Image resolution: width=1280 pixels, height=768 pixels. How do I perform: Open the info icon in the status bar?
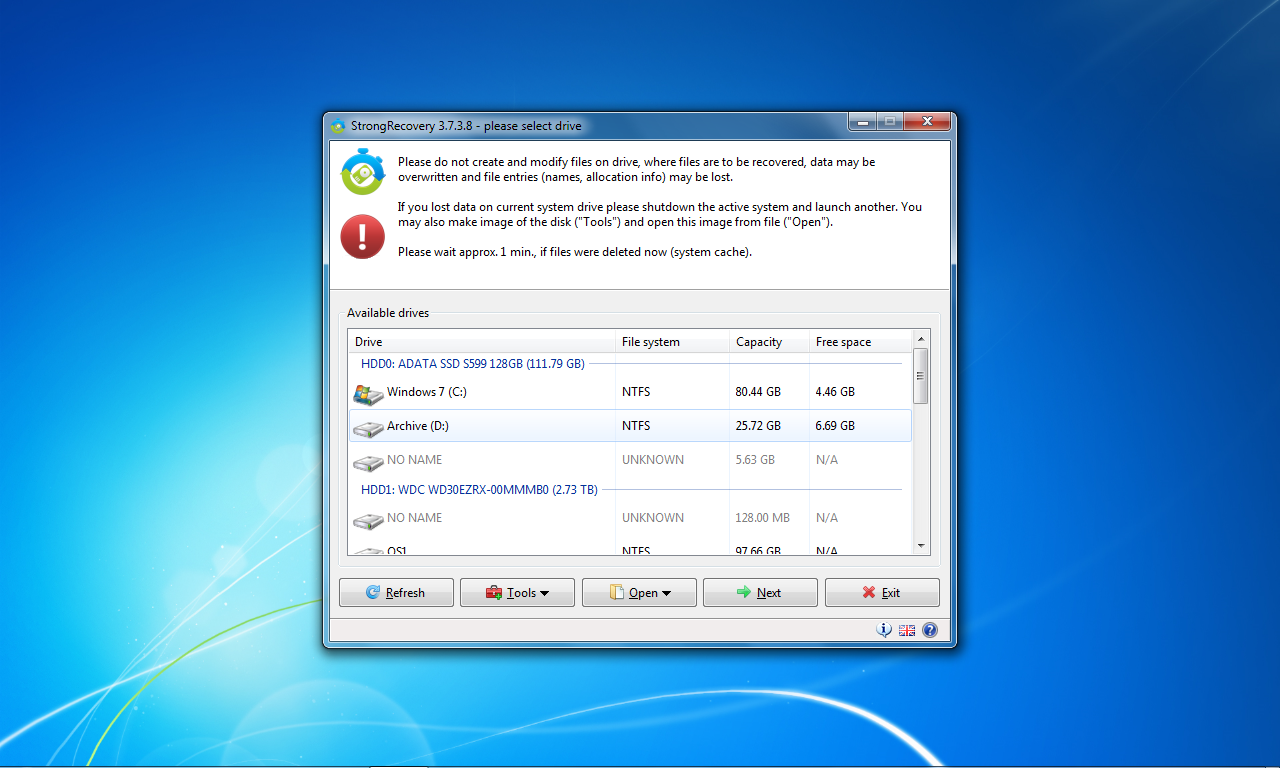[884, 630]
